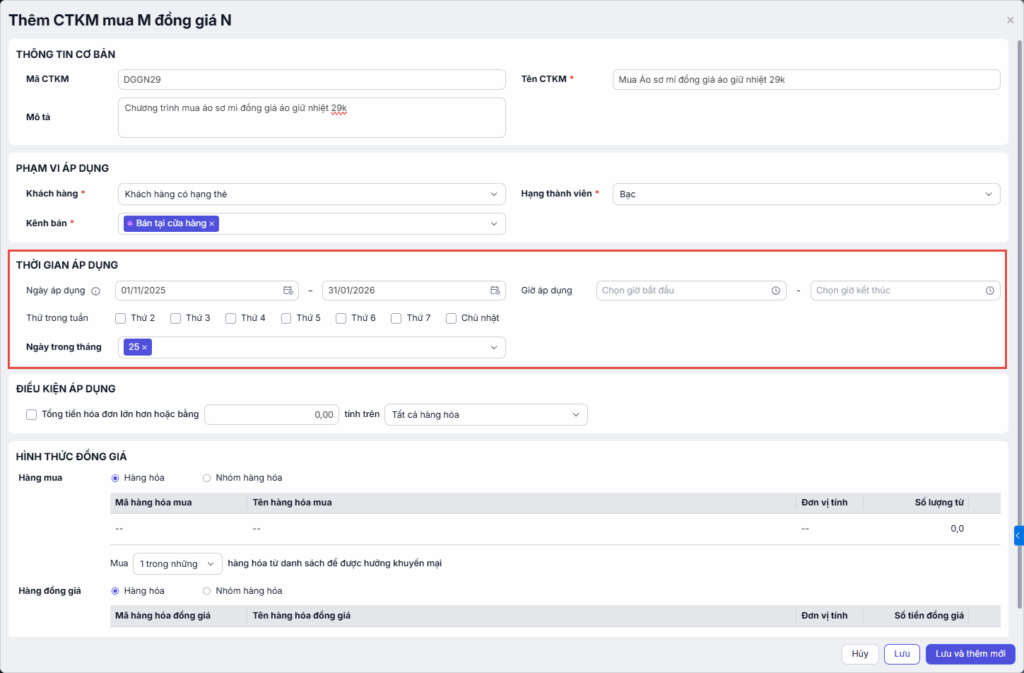Check Tổng tiền hóa đơn condition box
This screenshot has height=673, width=1024.
[x=30, y=414]
